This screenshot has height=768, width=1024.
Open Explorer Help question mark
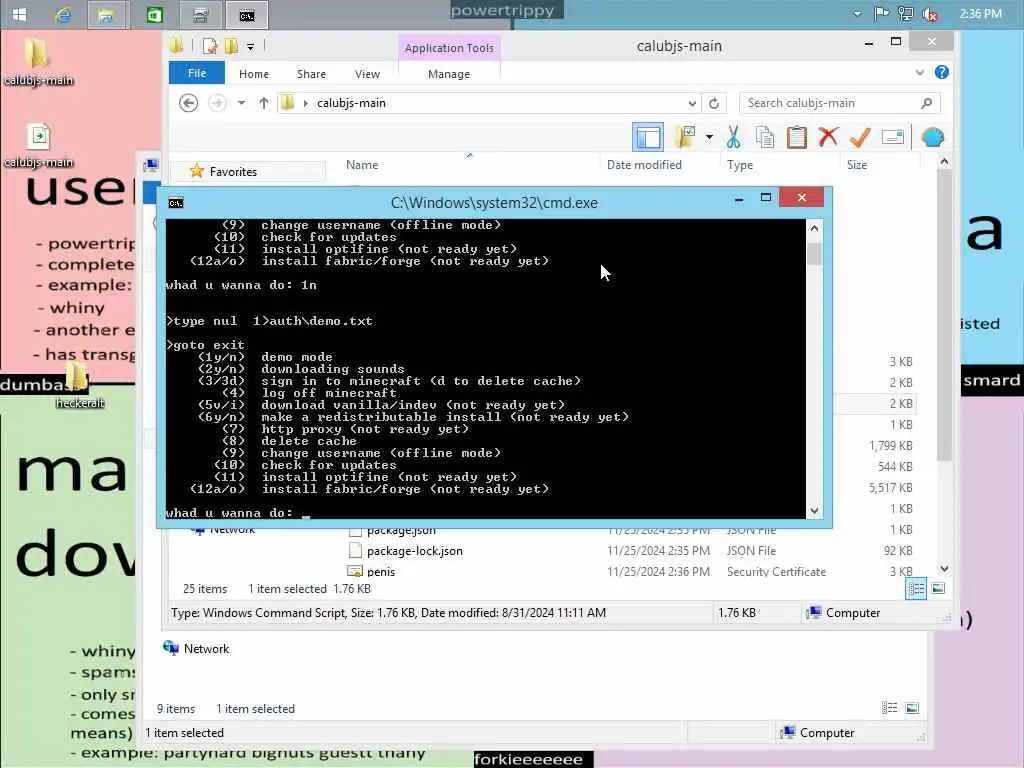(941, 72)
